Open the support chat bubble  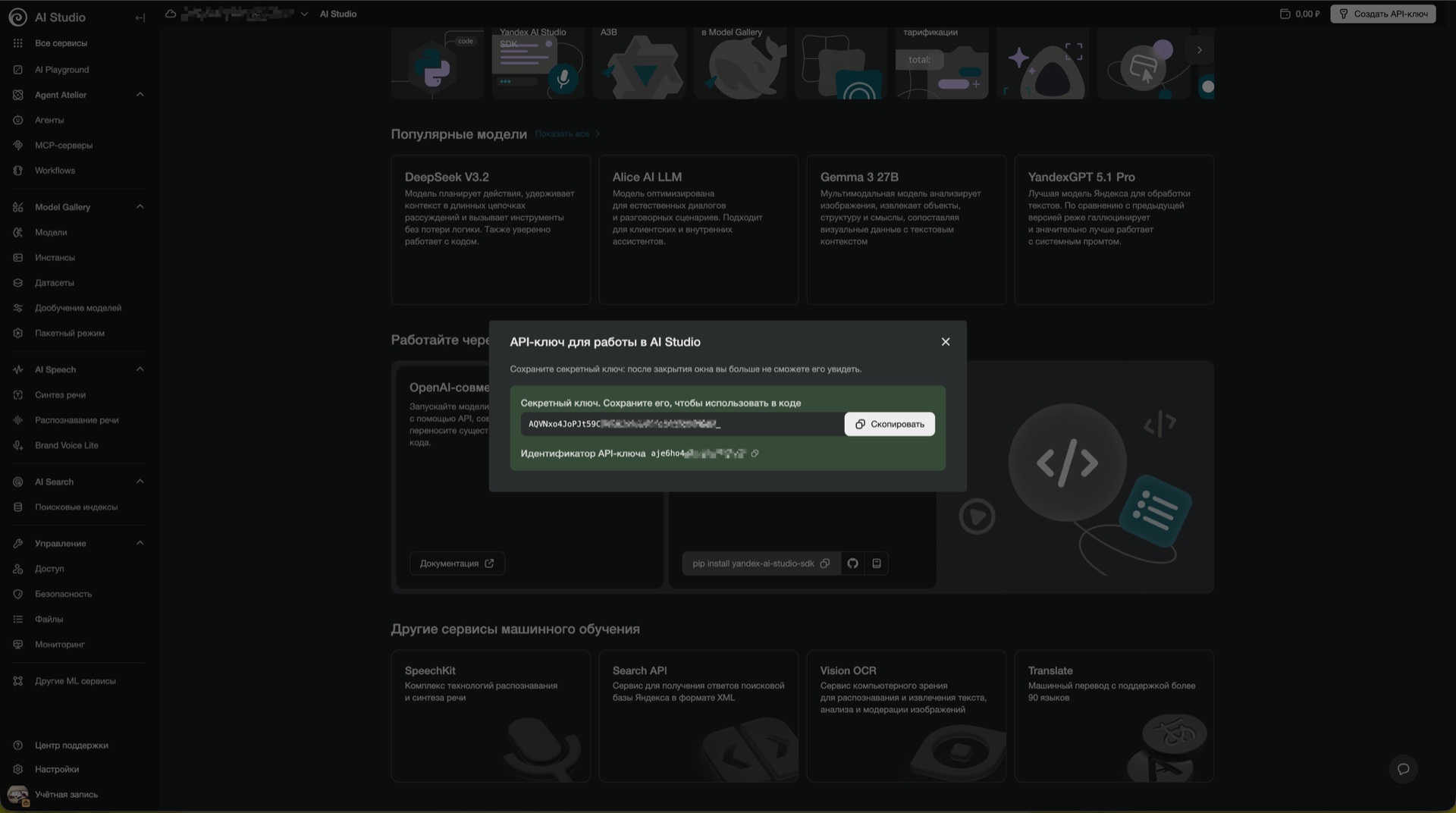pyautogui.click(x=1403, y=769)
